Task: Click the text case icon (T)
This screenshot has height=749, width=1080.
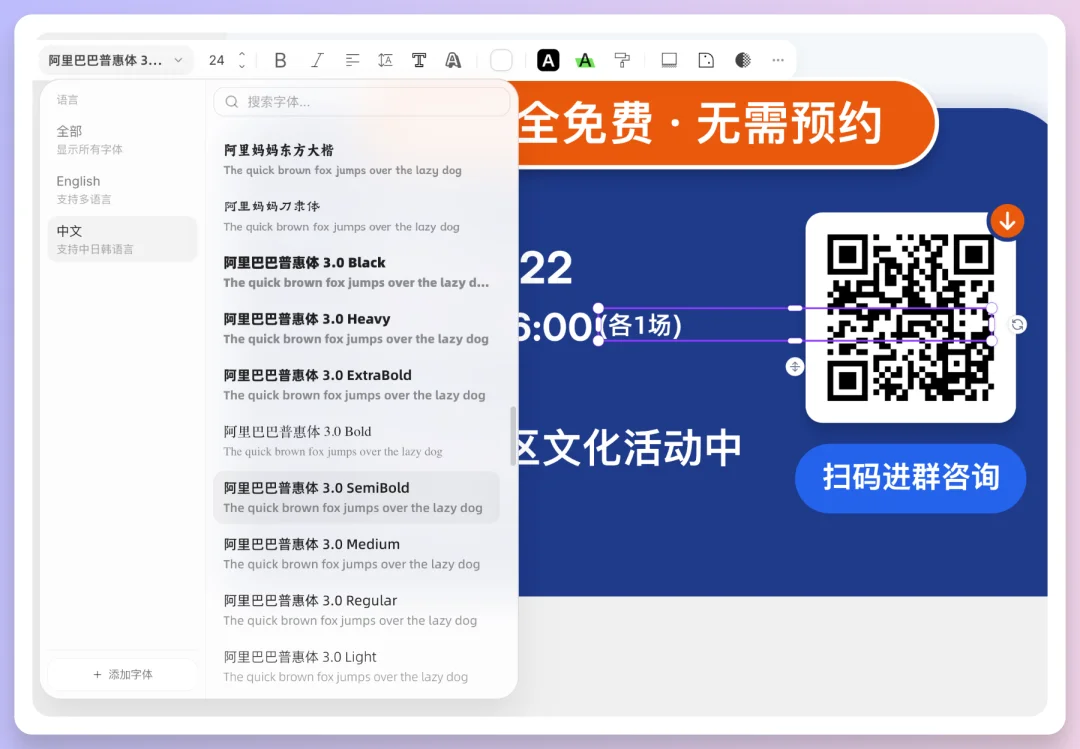Action: 419,59
